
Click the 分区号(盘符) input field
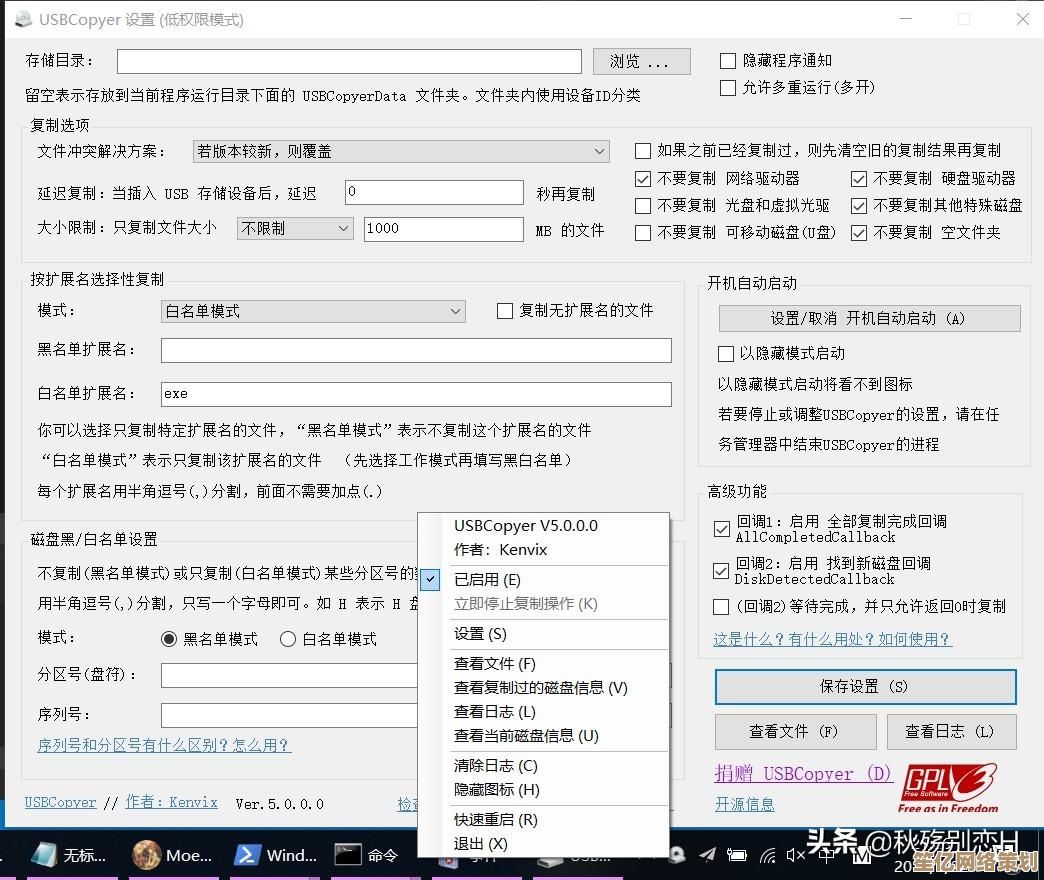point(289,675)
